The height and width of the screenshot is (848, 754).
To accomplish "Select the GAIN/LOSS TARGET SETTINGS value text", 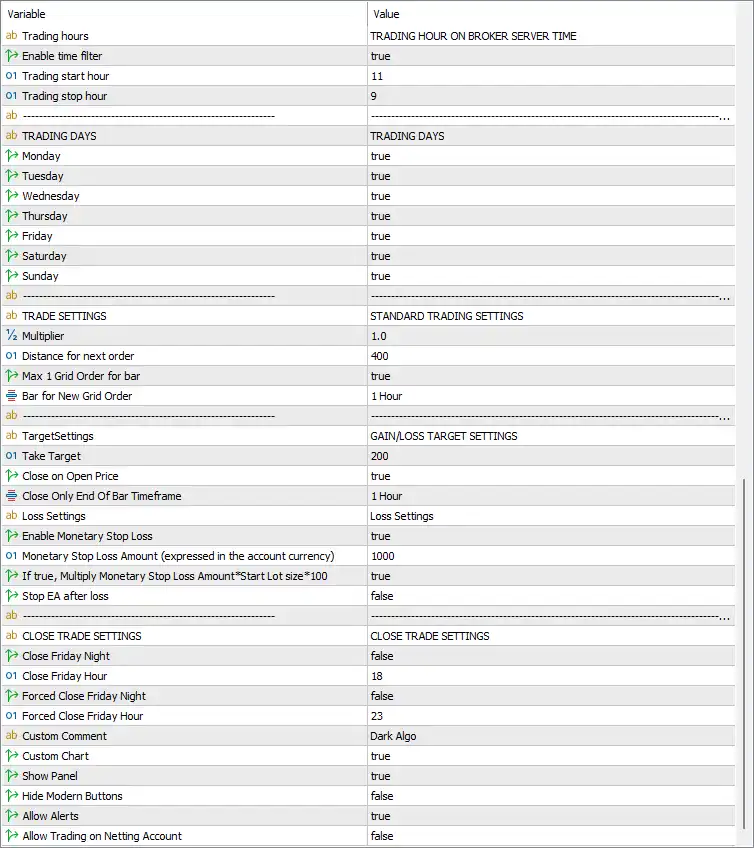I will 444,436.
